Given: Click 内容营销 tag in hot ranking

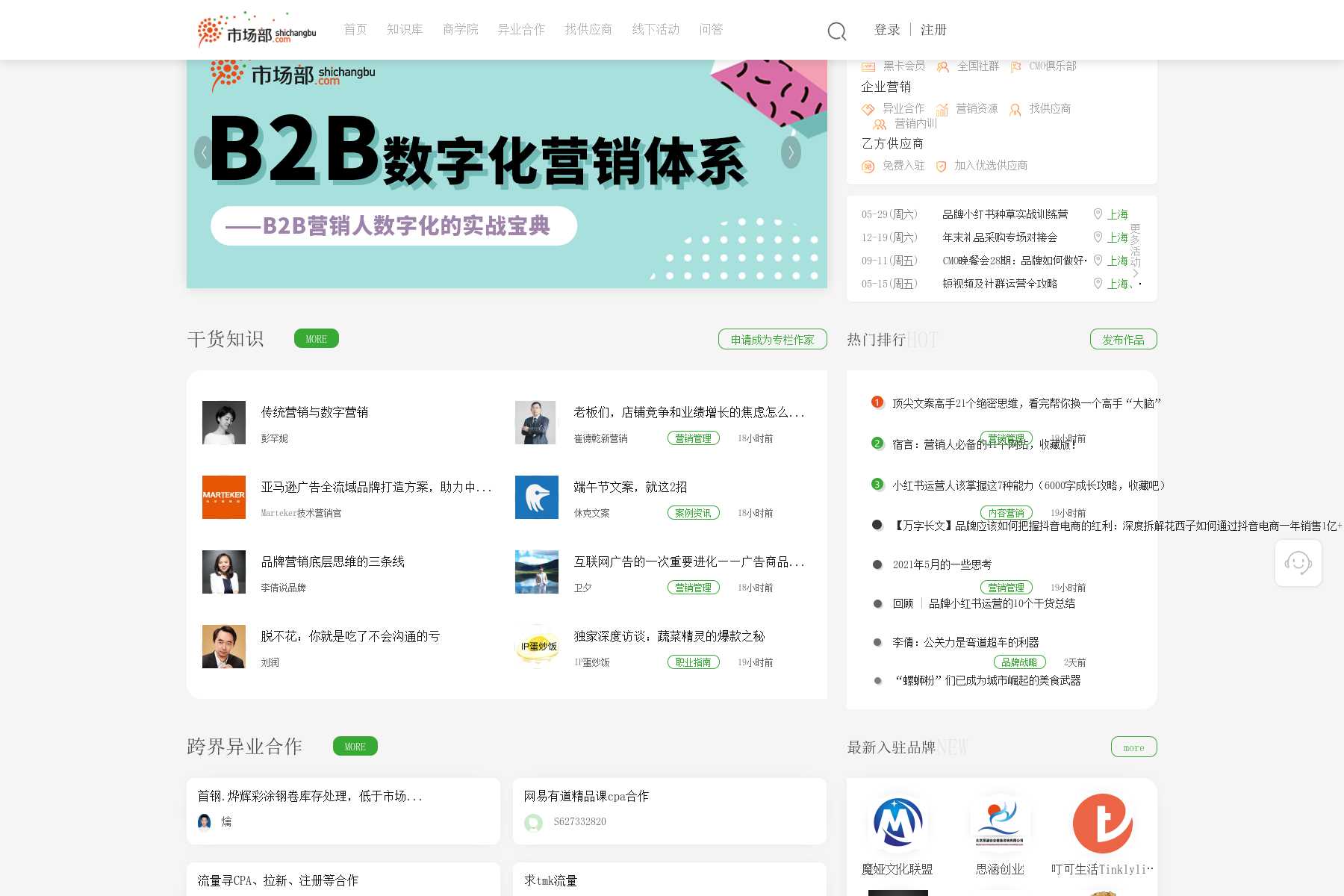Looking at the screenshot, I should point(1007,513).
